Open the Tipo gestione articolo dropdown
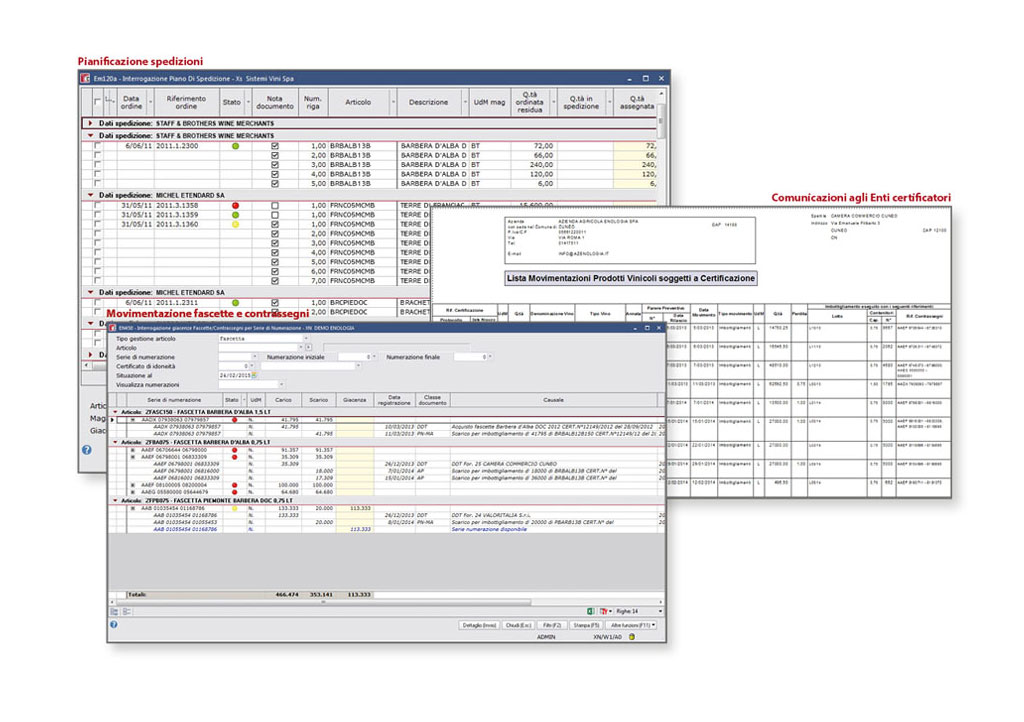This screenshot has width=1024, height=722. (306, 339)
